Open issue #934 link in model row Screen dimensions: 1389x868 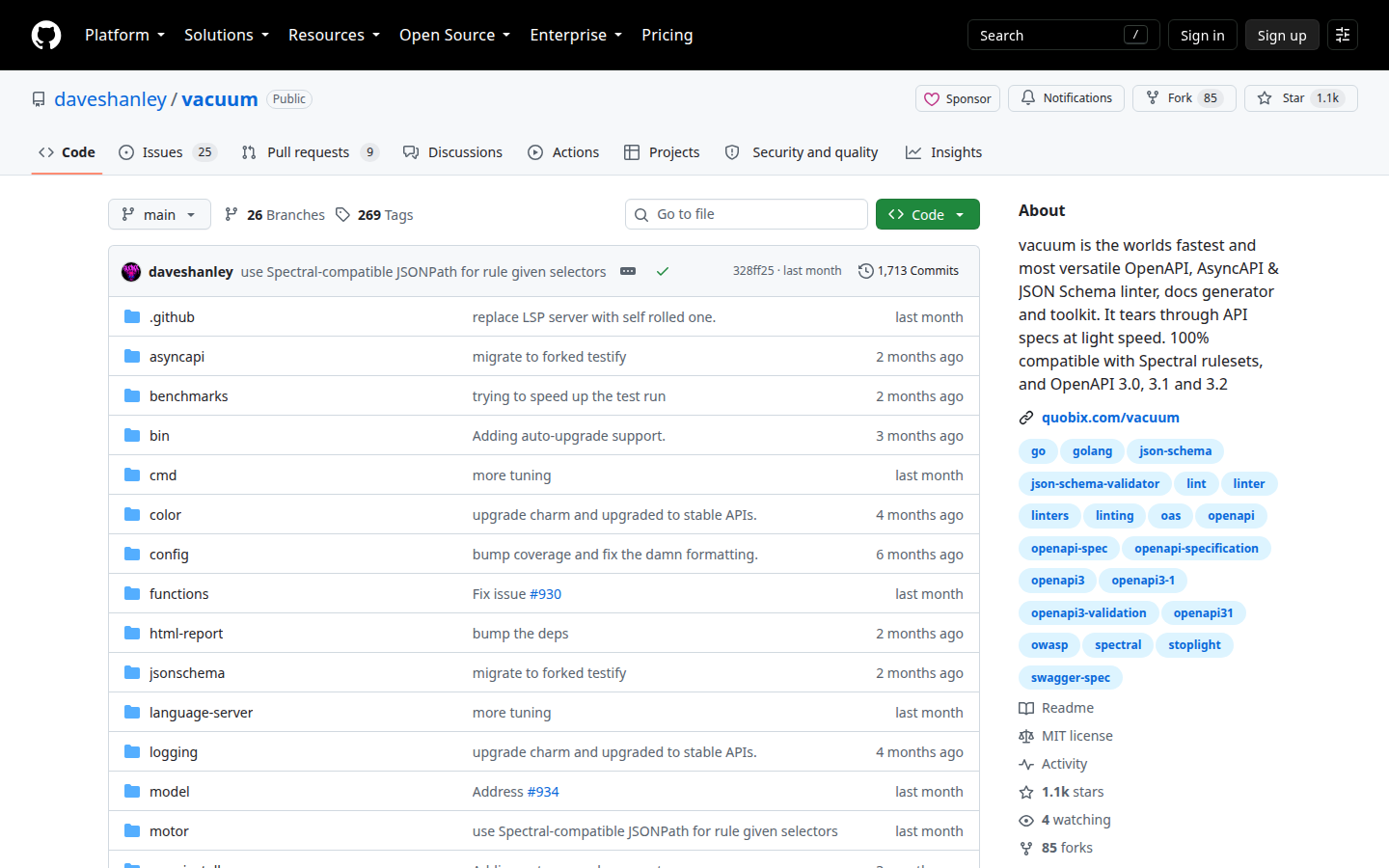click(543, 792)
